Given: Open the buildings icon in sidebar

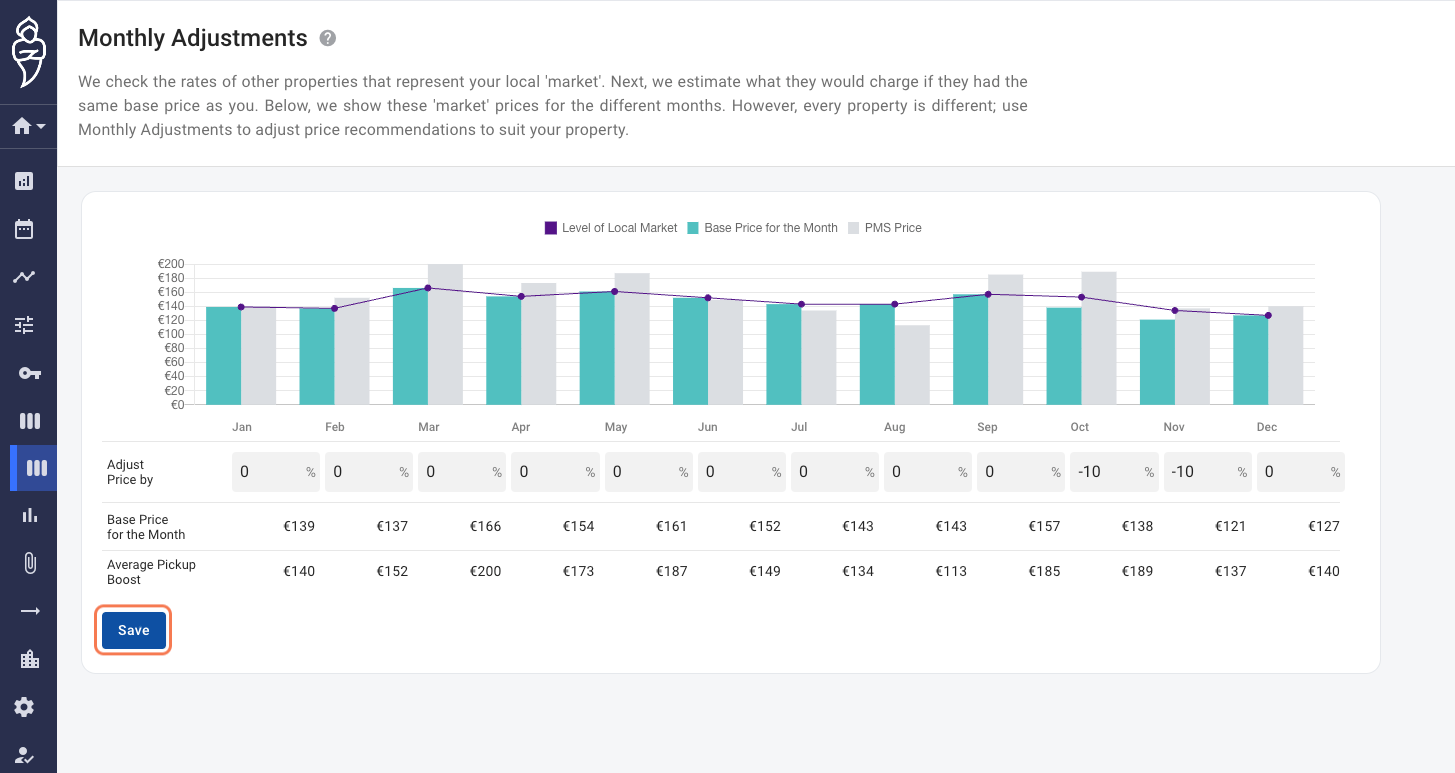Looking at the screenshot, I should tap(30, 659).
